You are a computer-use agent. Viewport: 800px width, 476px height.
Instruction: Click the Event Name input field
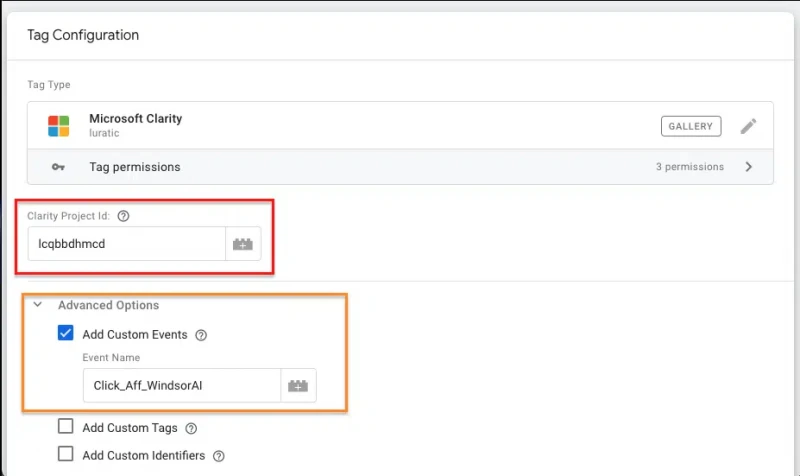[182, 386]
